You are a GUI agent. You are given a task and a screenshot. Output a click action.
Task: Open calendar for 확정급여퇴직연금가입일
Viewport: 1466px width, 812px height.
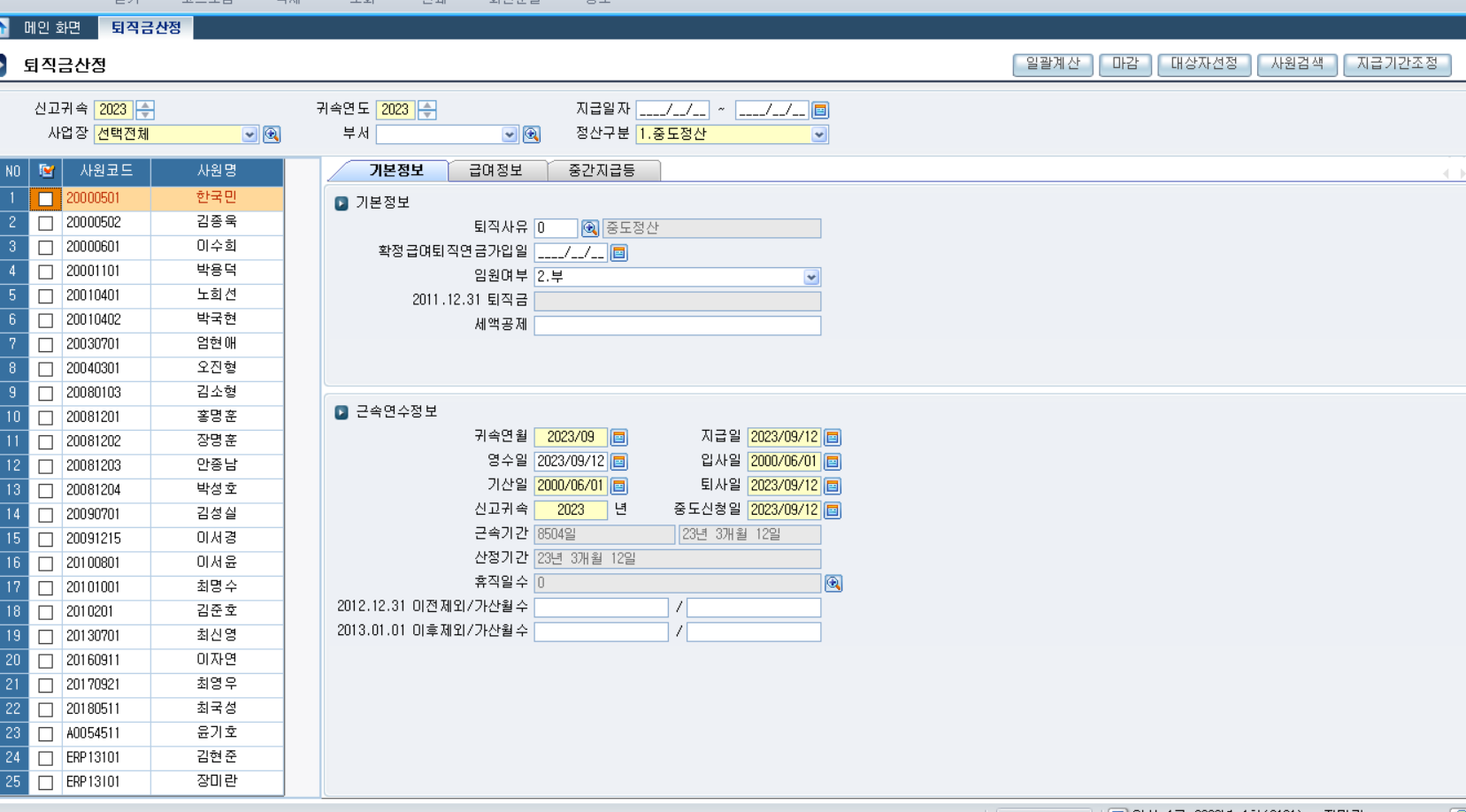(x=619, y=253)
